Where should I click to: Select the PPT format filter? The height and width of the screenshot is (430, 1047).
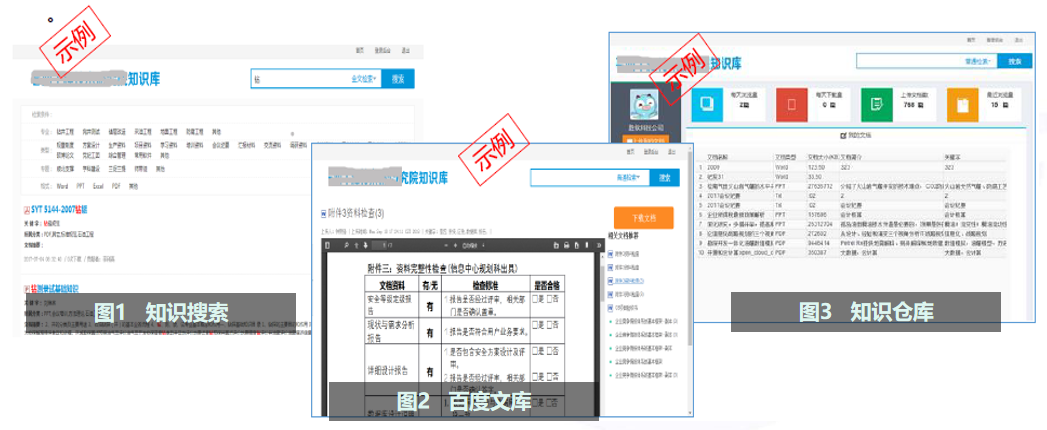79,187
